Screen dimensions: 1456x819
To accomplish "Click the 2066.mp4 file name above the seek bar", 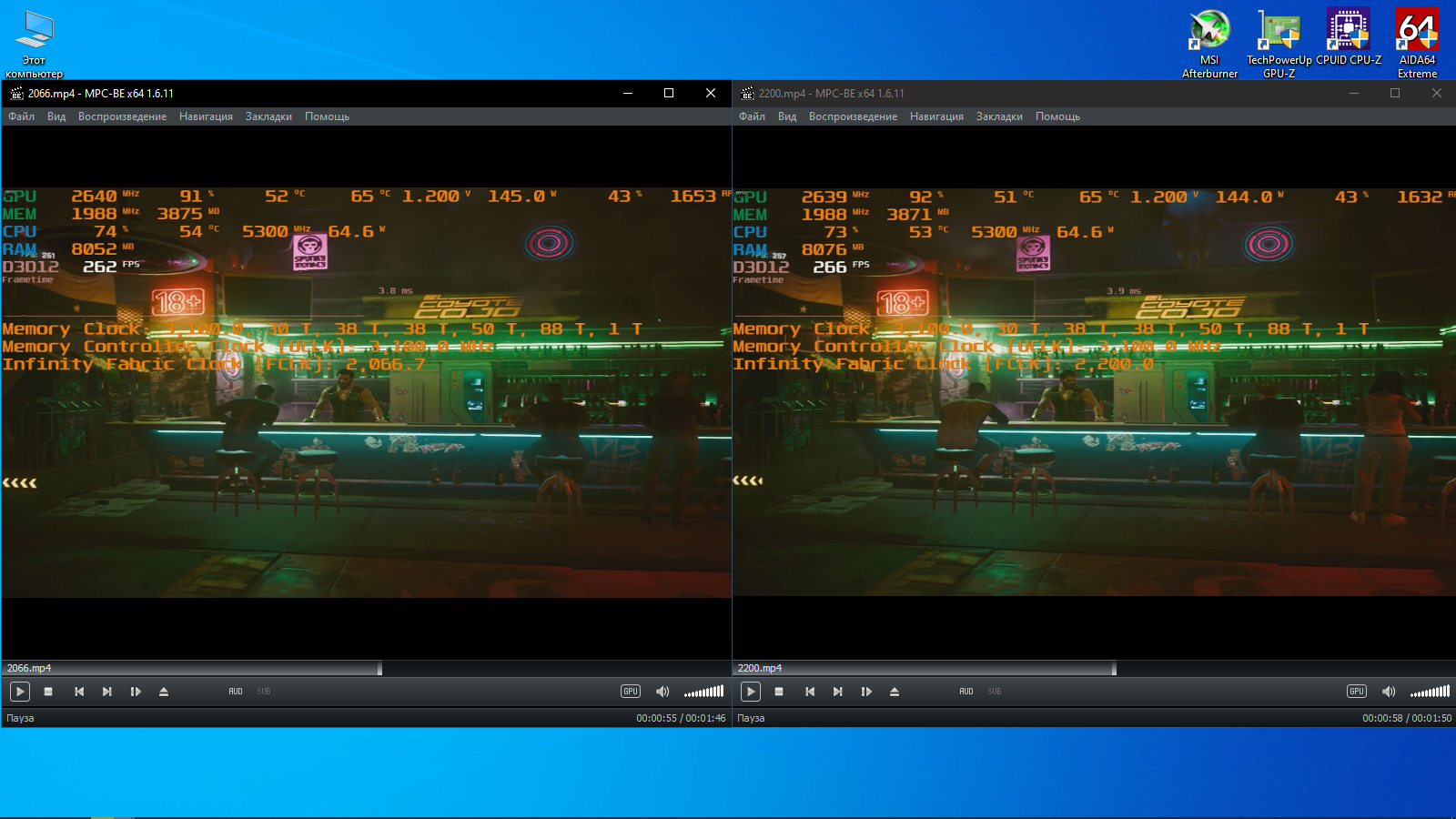I will (x=29, y=668).
